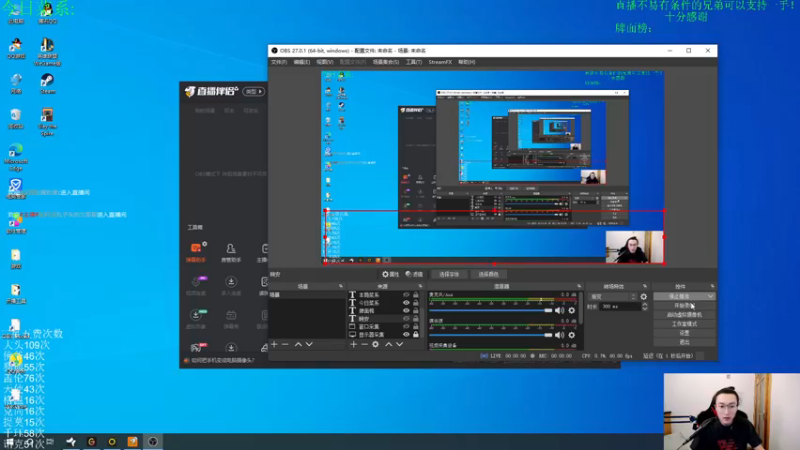Open transition properties gear next to 渐变
The width and height of the screenshot is (800, 450).
[644, 296]
